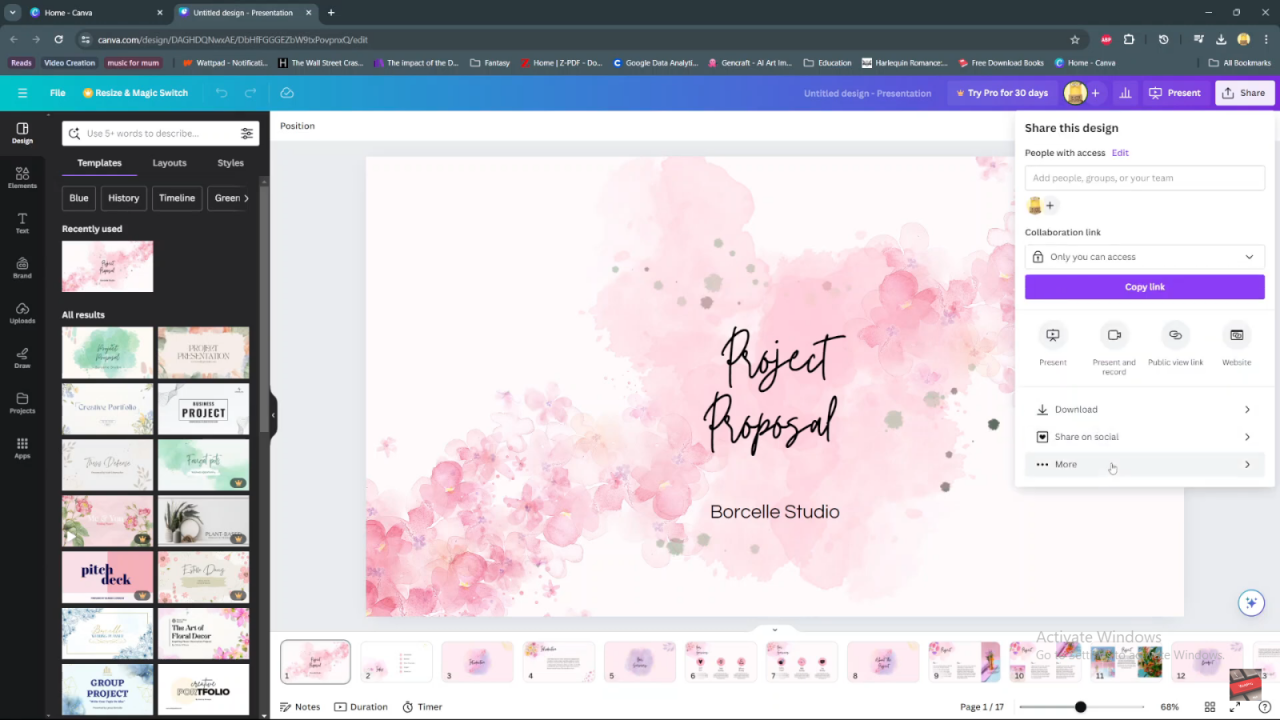Open Resize & Magic Switch

click(x=135, y=93)
